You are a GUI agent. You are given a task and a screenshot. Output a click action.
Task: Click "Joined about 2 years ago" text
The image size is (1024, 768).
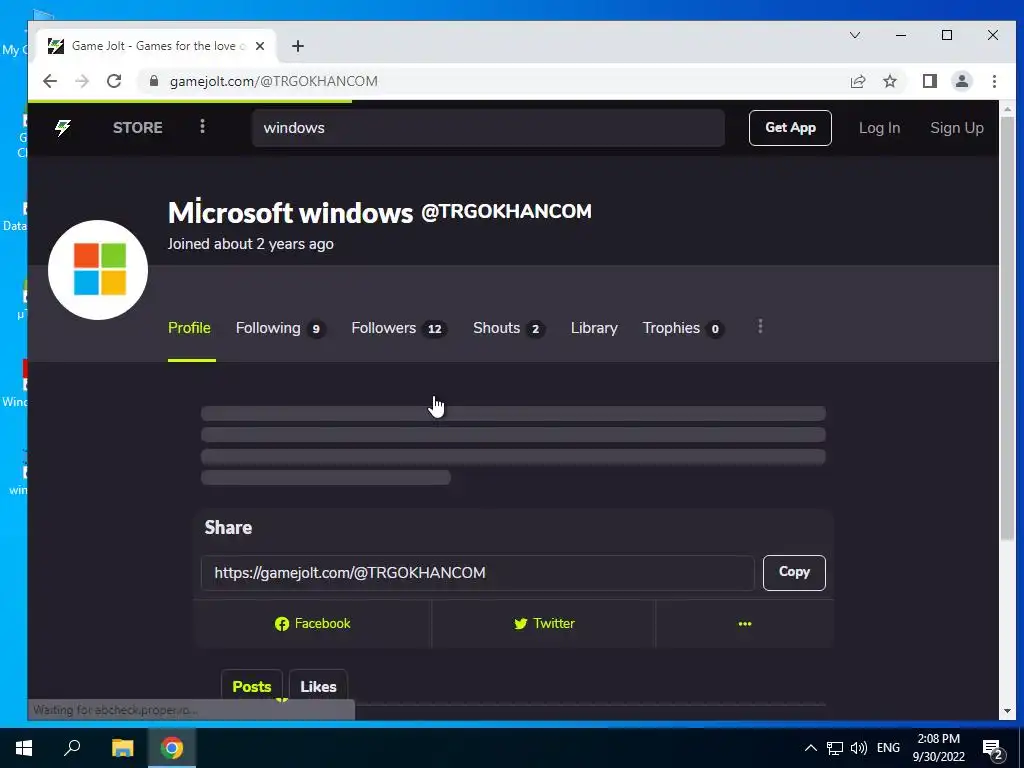[x=251, y=244]
